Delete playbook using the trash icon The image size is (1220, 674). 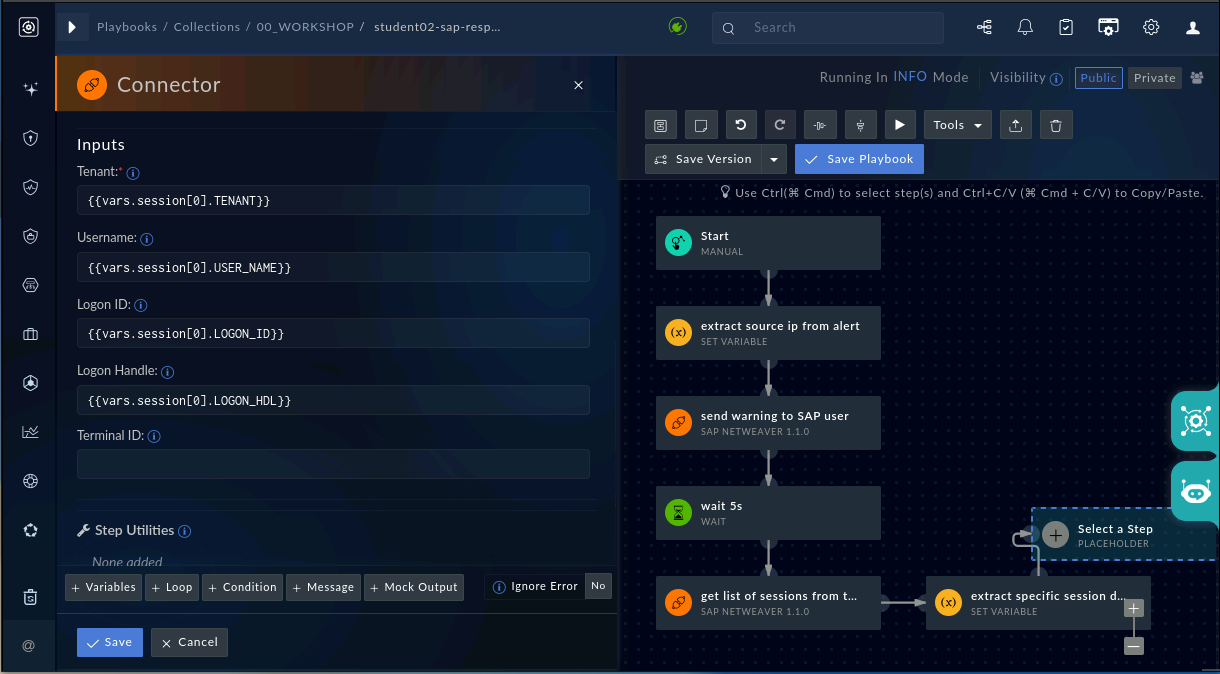1056,125
